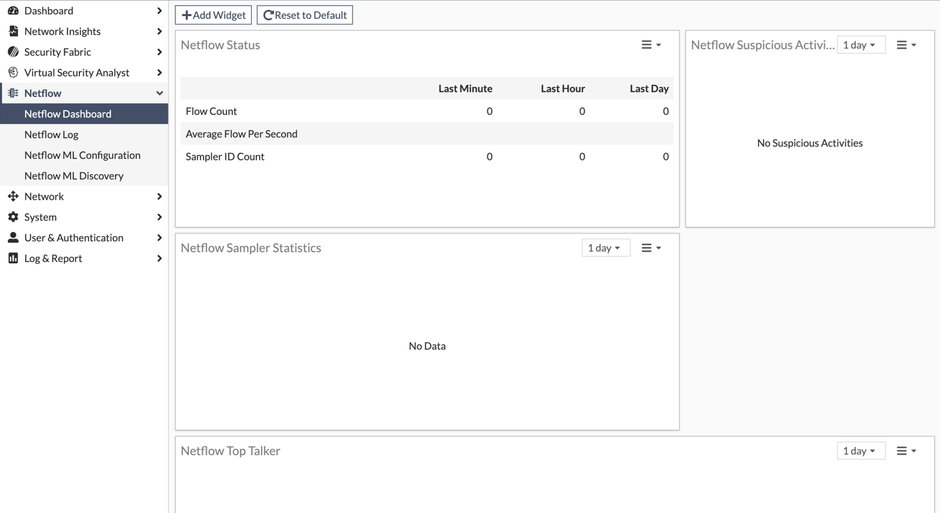Viewport: 940px width, 513px height.
Task: Change Netflow Suspicious Activities time range dropdown
Action: 860,45
